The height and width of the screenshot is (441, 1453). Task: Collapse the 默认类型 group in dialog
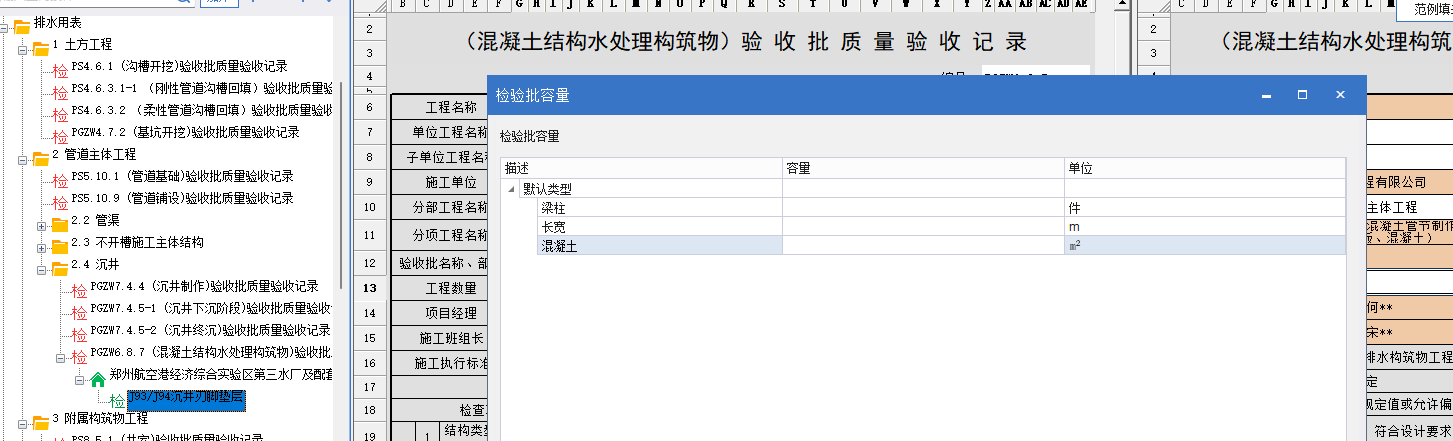click(511, 189)
